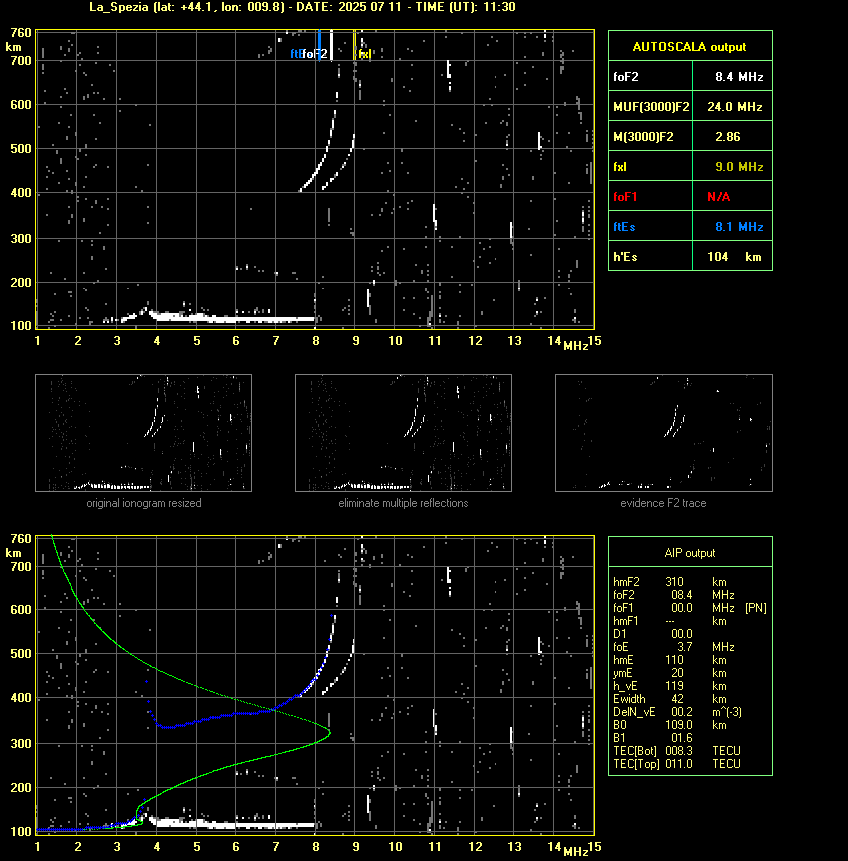Click the TEC[Top] 011.0 TECU row

coord(677,764)
